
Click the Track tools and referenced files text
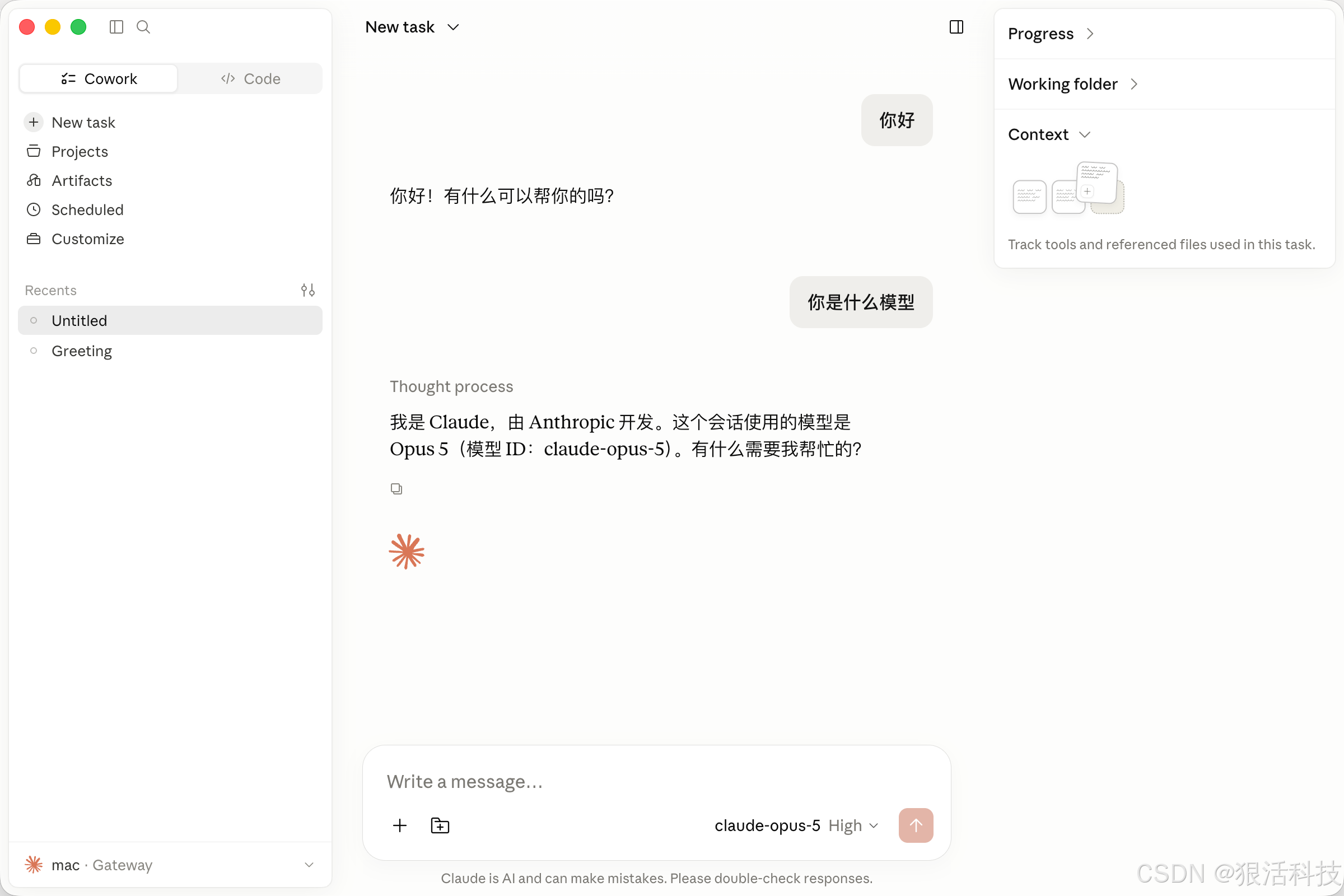[x=1161, y=244]
